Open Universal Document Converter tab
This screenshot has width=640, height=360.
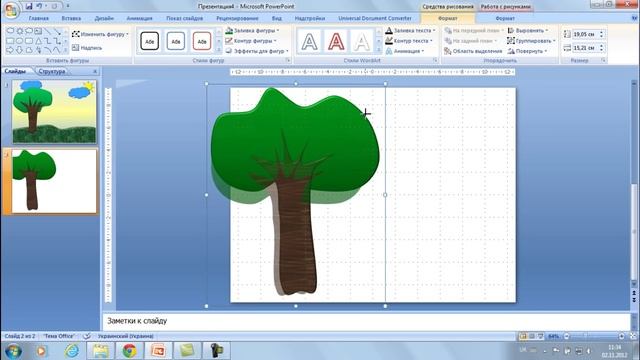[375, 18]
